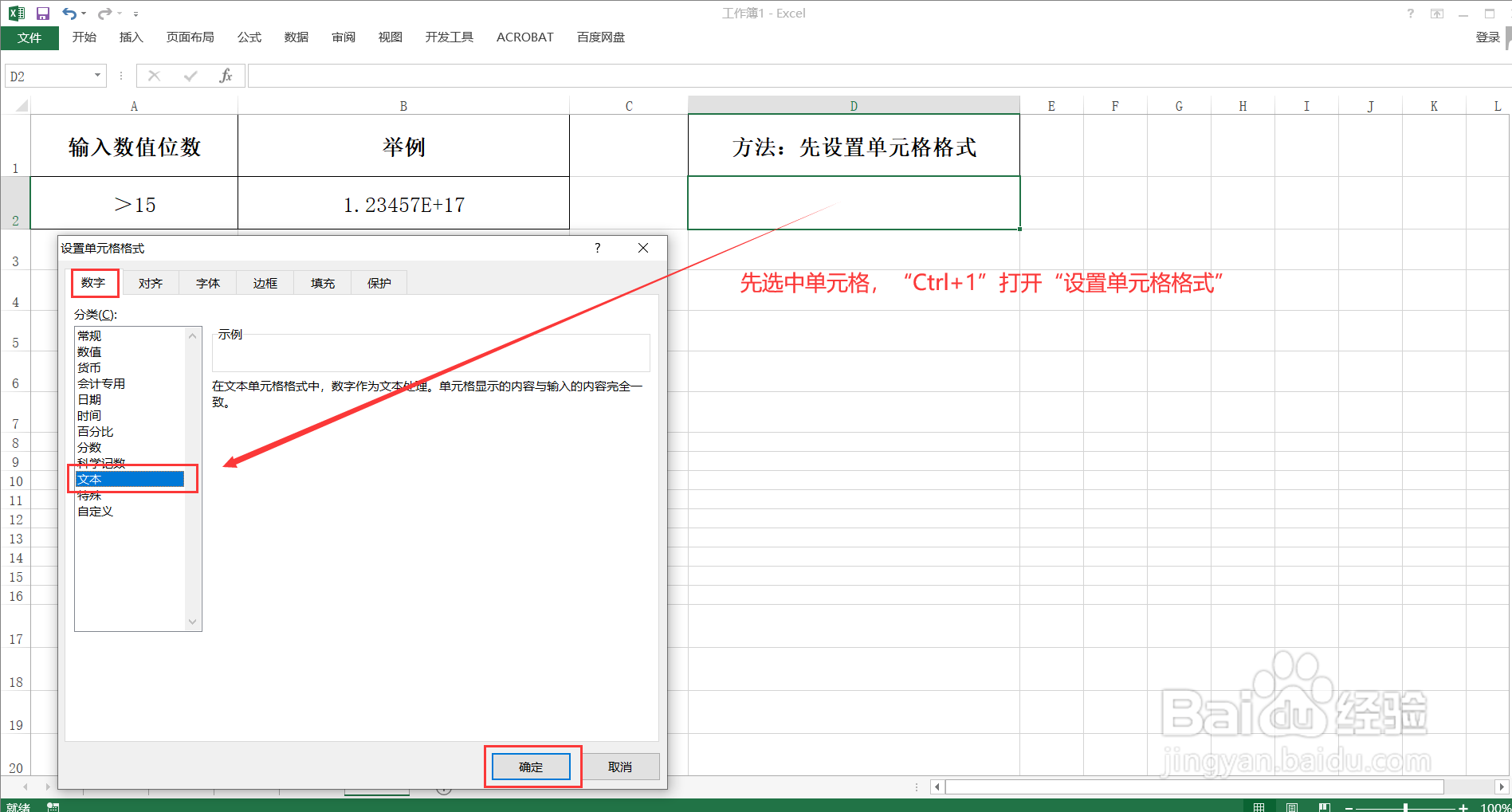The height and width of the screenshot is (812, 1512).
Task: Open the Redo history dropdown arrow
Action: (120, 14)
